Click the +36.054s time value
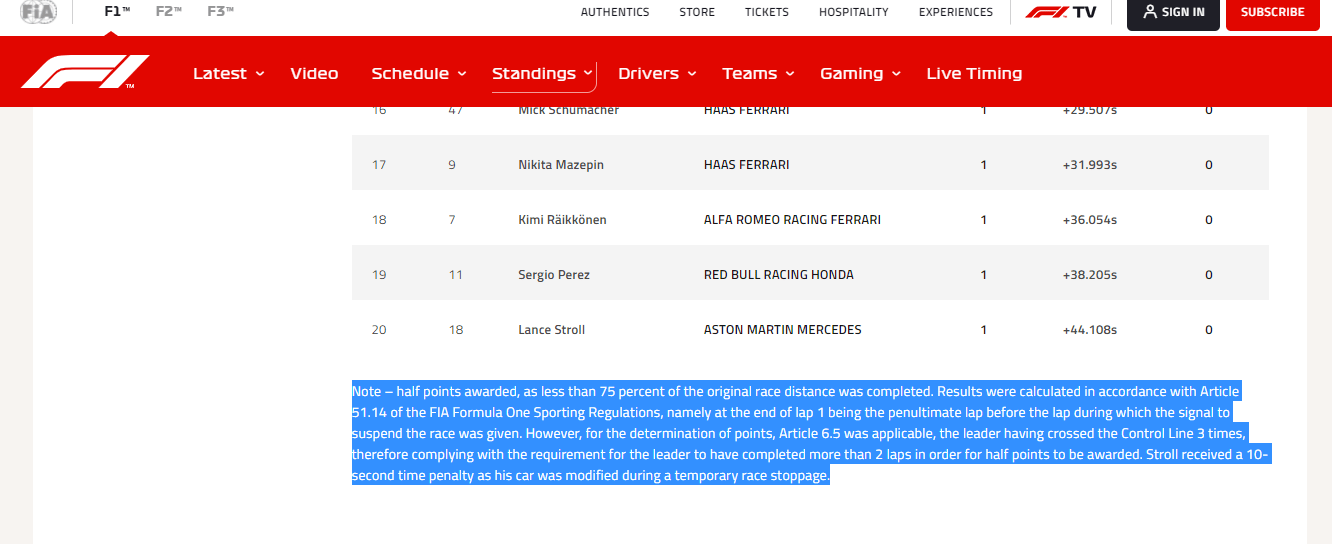The height and width of the screenshot is (544, 1332). click(1089, 220)
